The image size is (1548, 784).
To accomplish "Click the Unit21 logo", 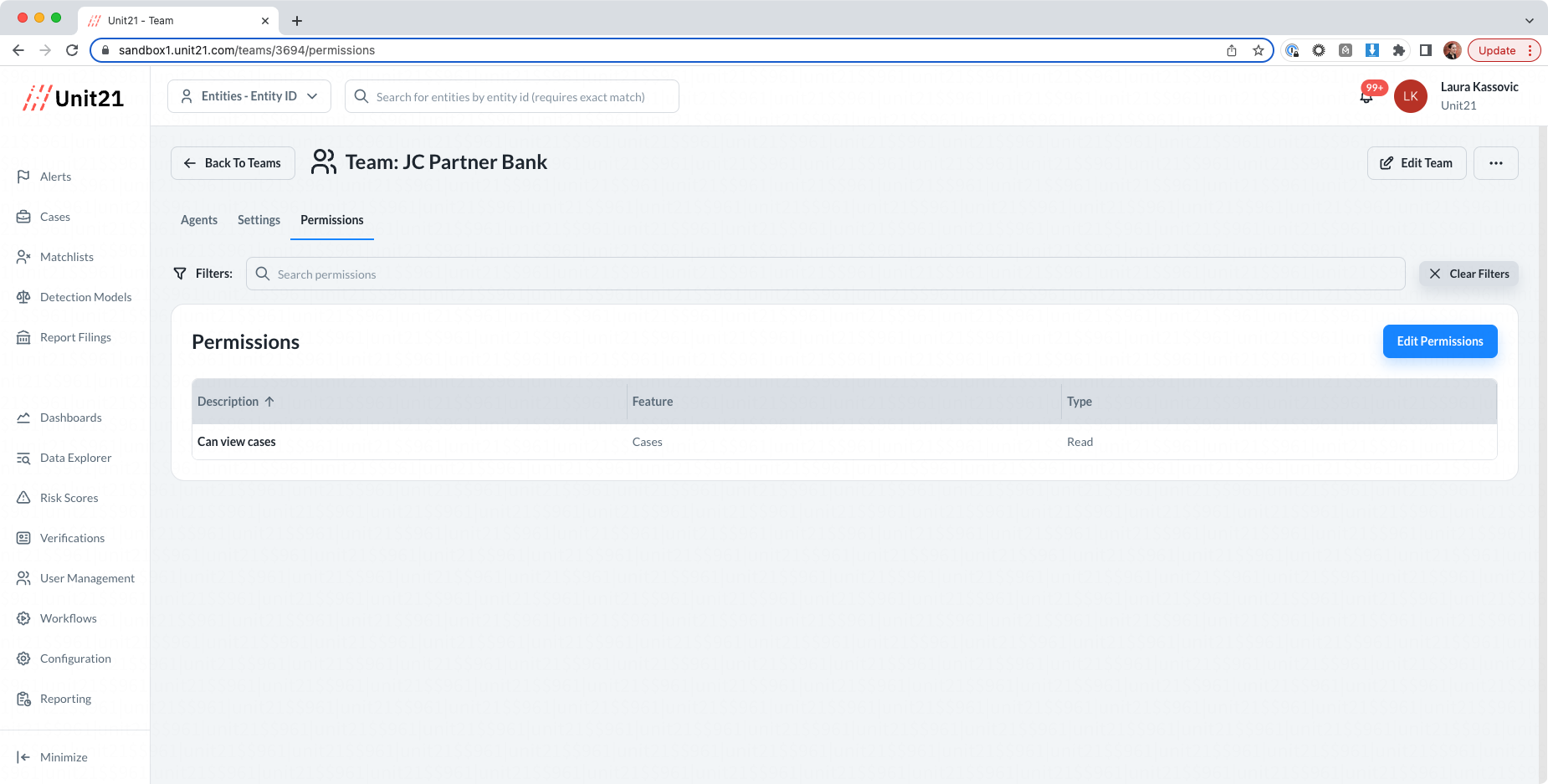I will click(74, 98).
